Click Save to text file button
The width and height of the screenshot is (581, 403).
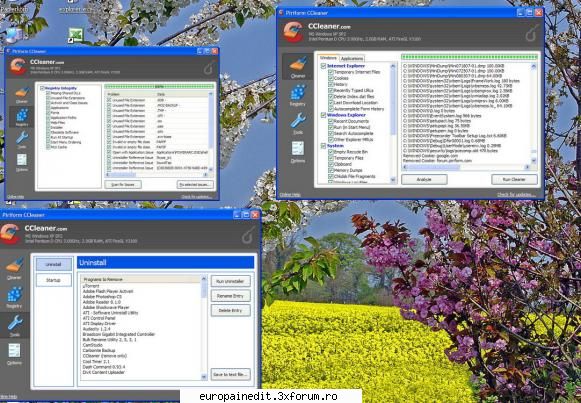pos(230,374)
